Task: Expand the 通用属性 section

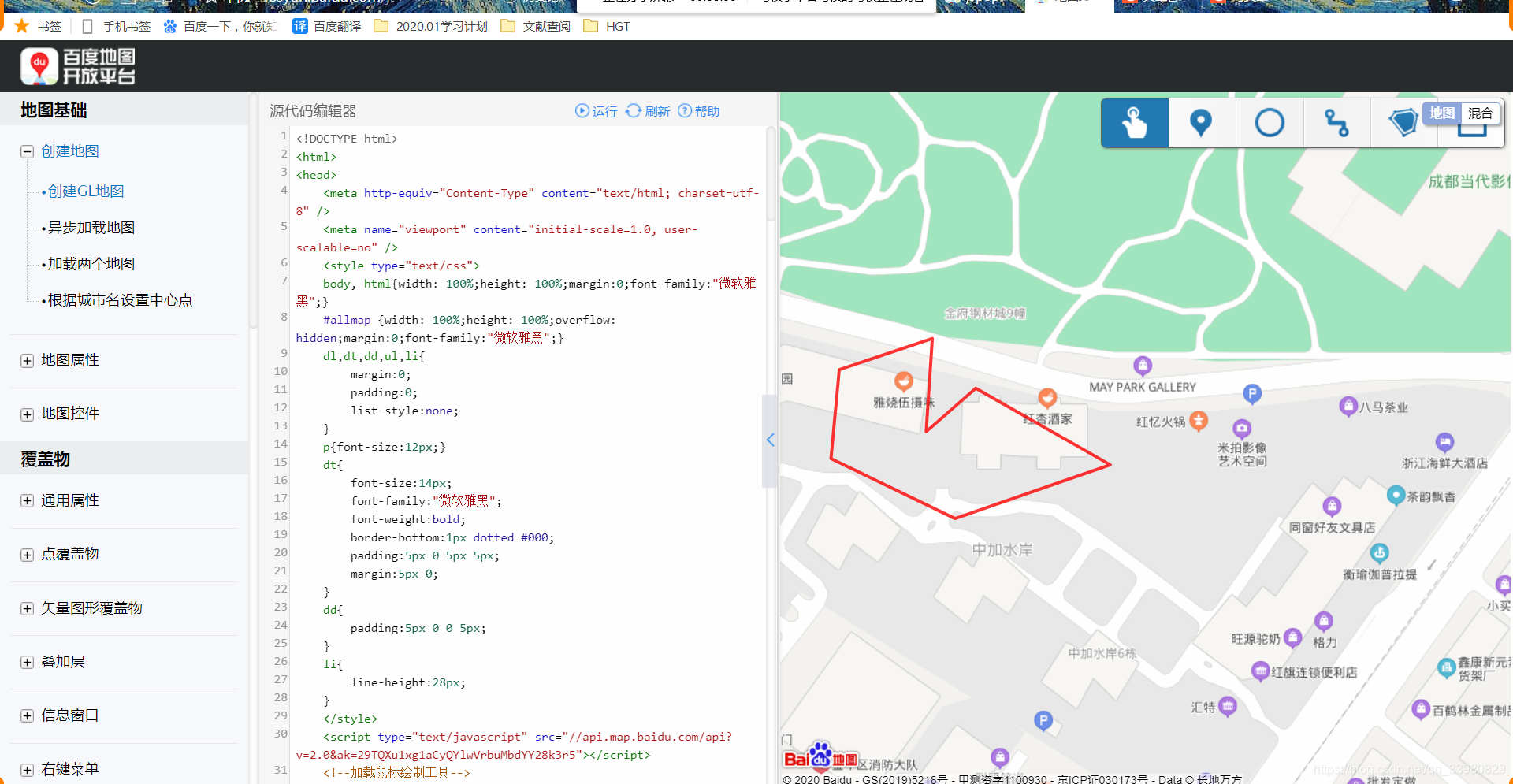Action: point(27,501)
